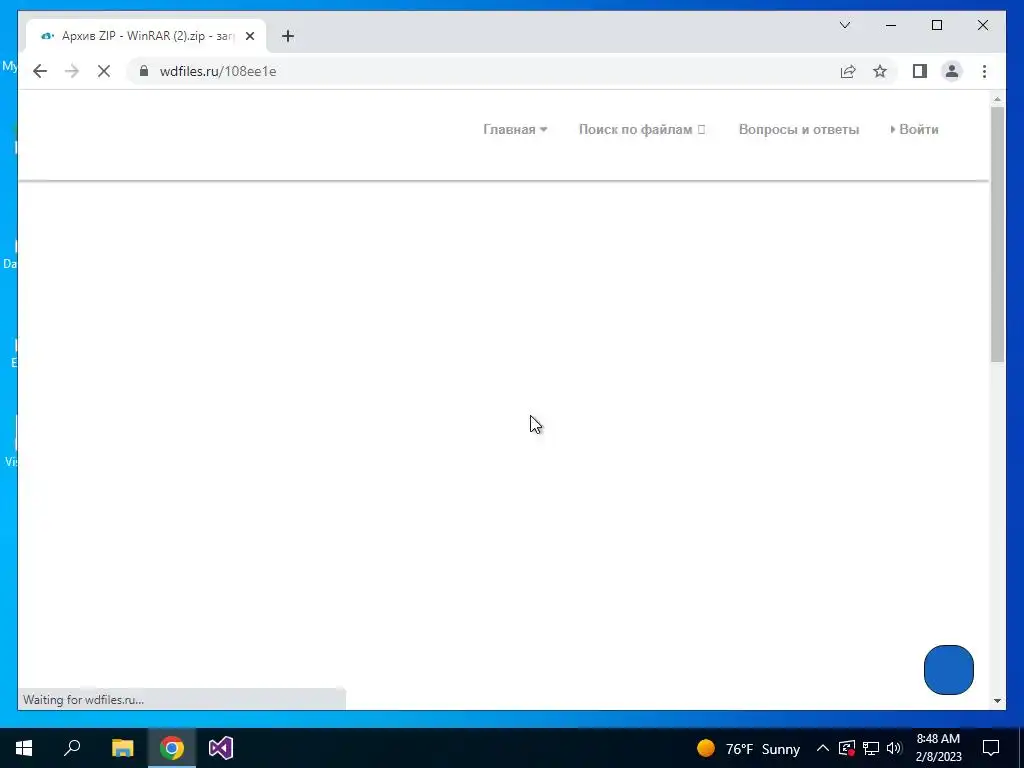
Task: Minimize the Chrome window
Action: tap(891, 25)
